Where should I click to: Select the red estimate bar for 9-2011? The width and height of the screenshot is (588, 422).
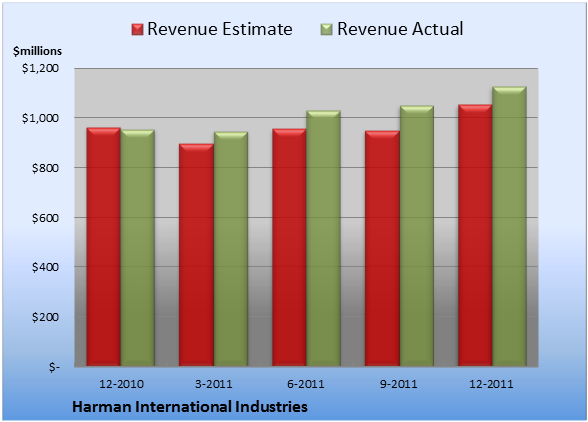382,248
